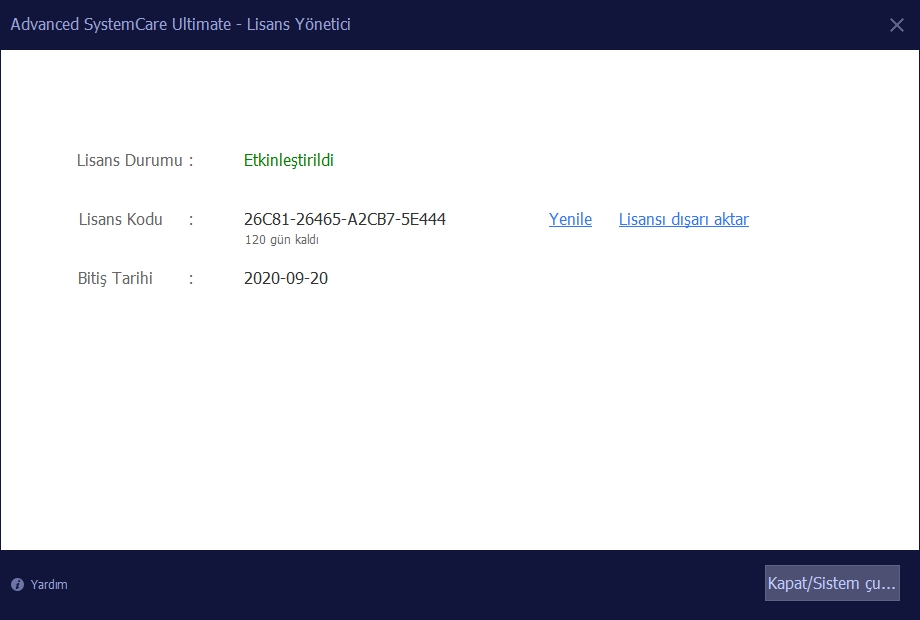Image resolution: width=920 pixels, height=620 pixels.
Task: Open the Lisansı dışarı aktar link
Action: click(x=684, y=219)
